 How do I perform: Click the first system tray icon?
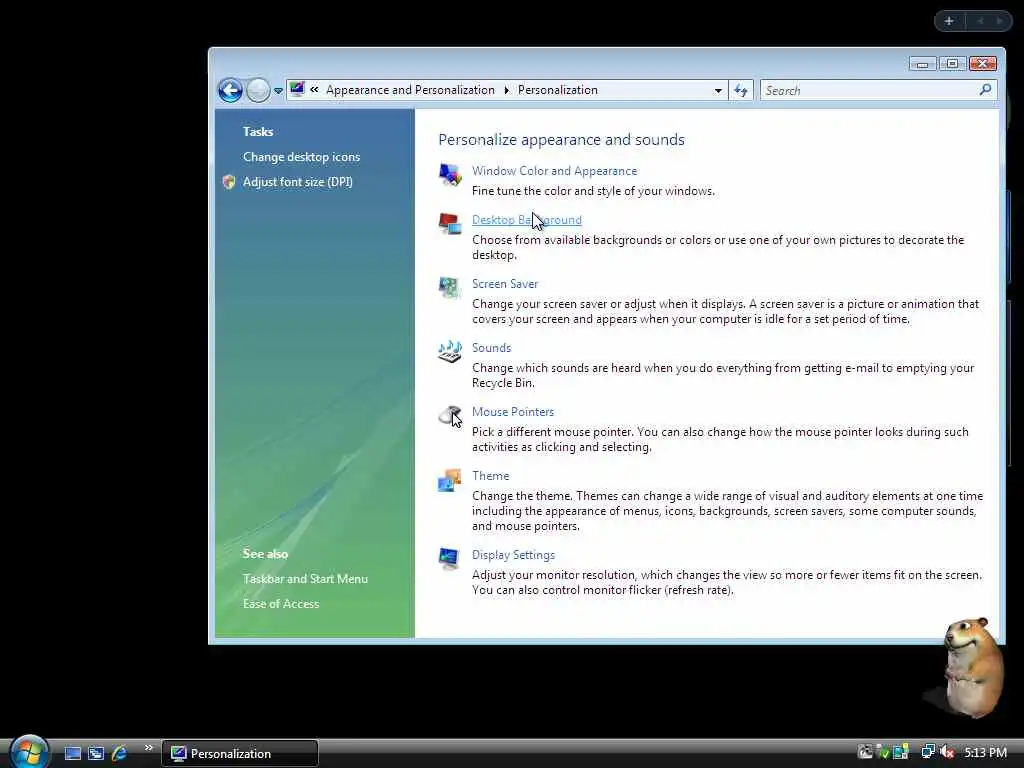(x=865, y=752)
